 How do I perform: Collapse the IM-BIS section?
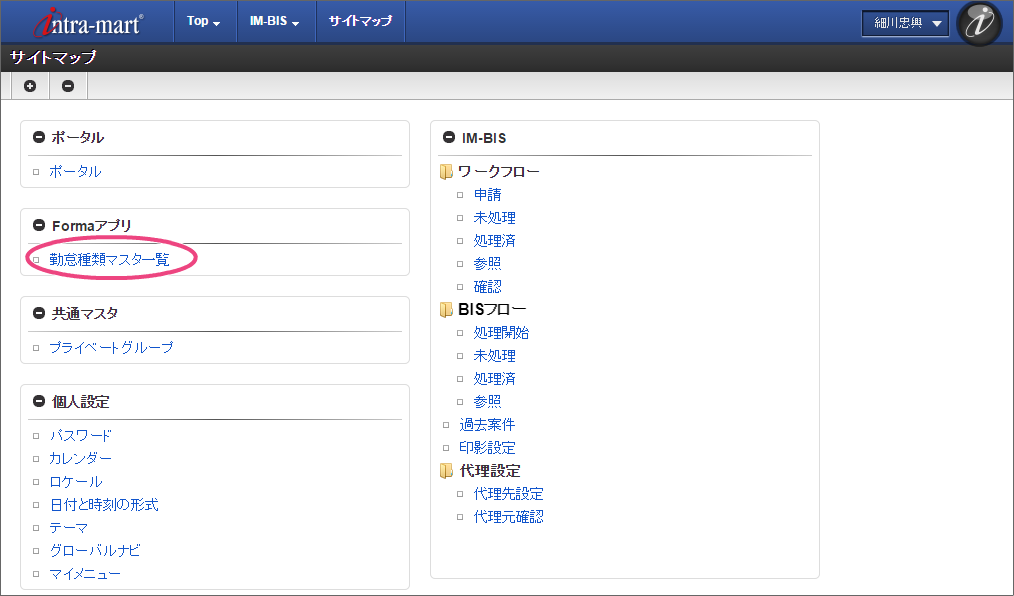point(449,137)
